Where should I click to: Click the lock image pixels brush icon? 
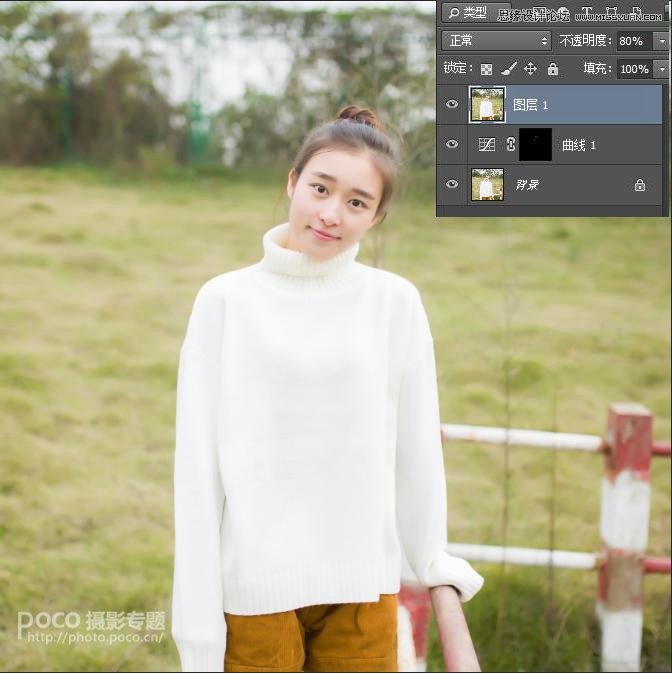pos(508,69)
